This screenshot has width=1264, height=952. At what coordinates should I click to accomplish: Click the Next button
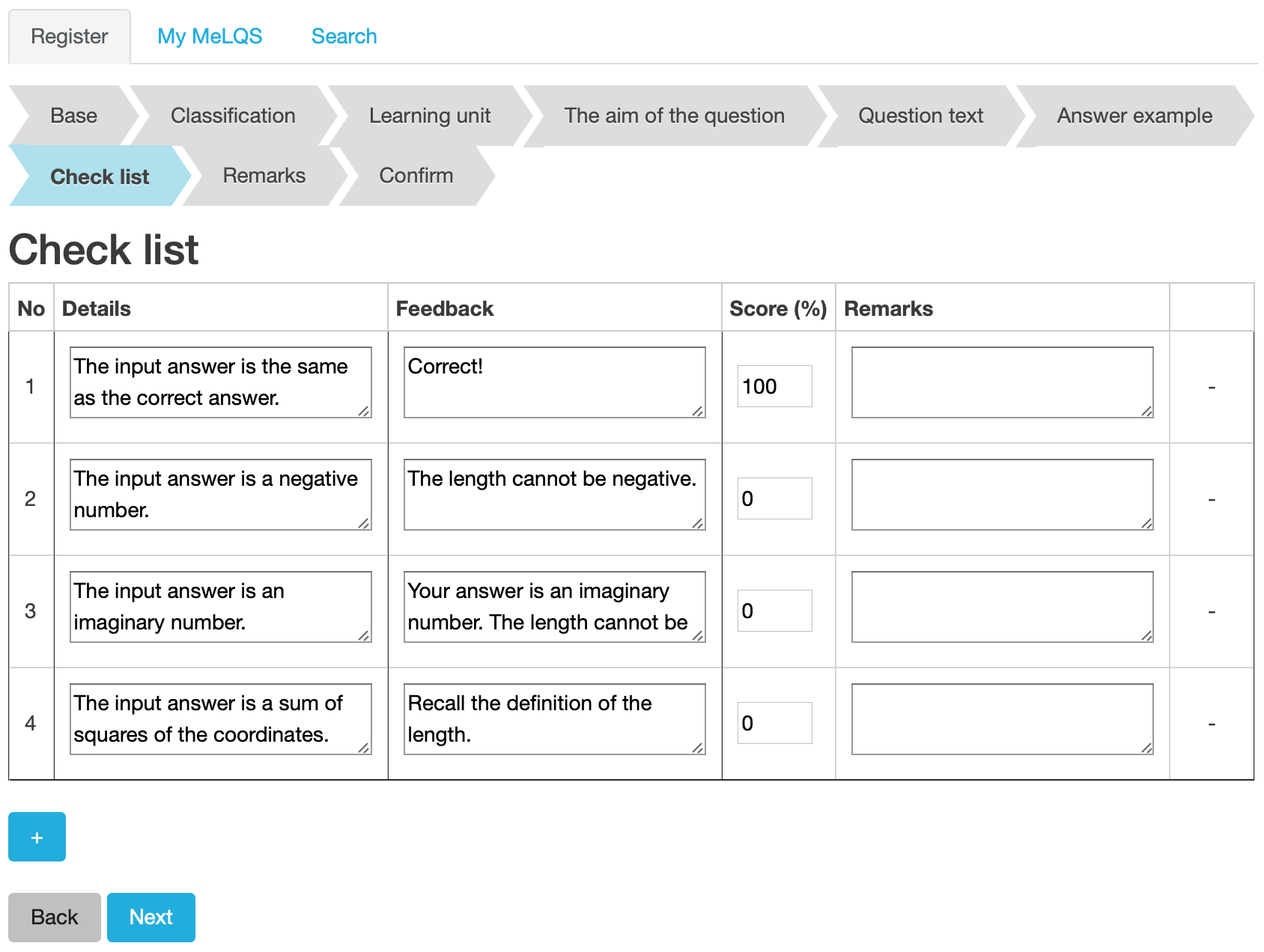click(151, 917)
